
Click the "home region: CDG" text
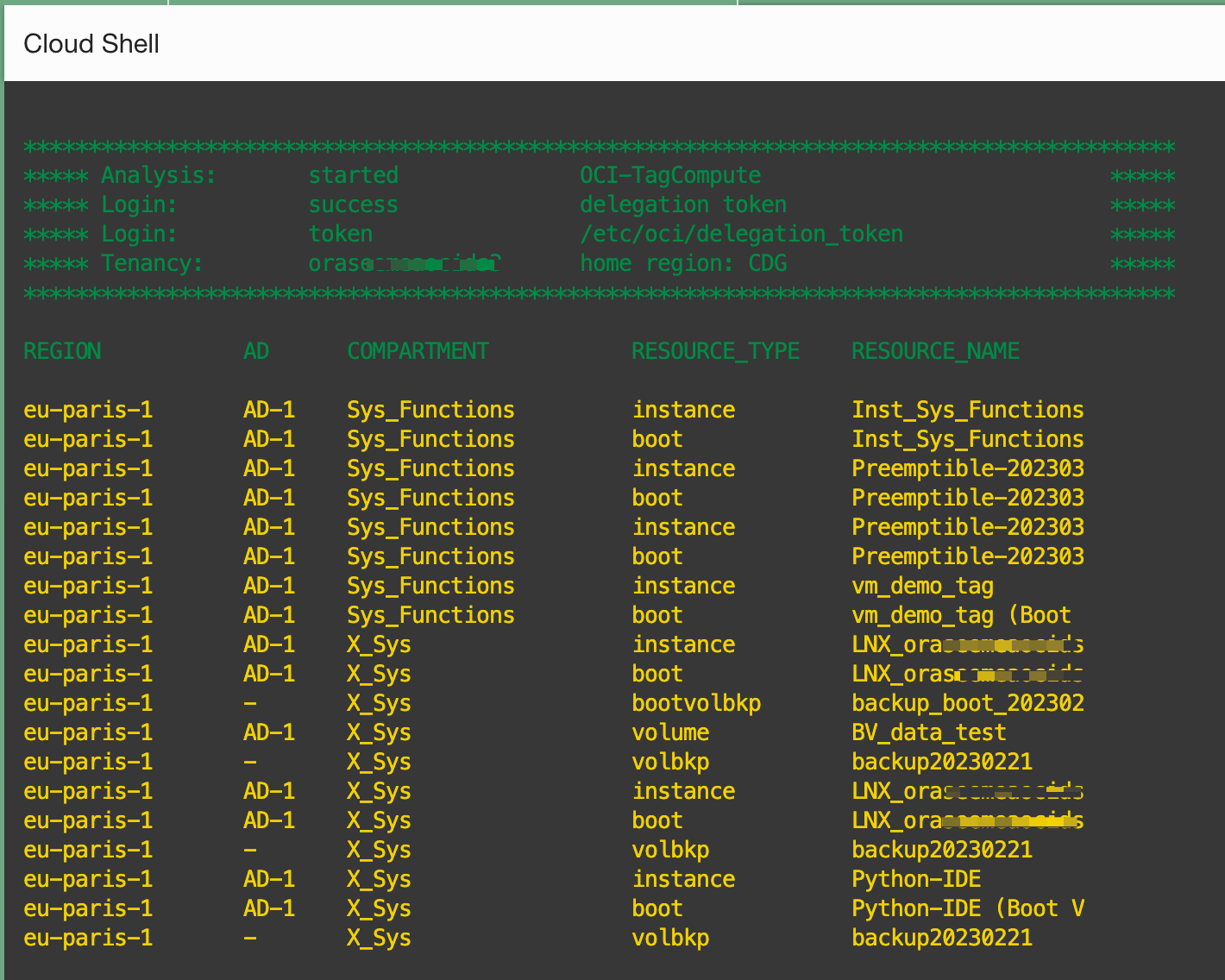[x=683, y=263]
